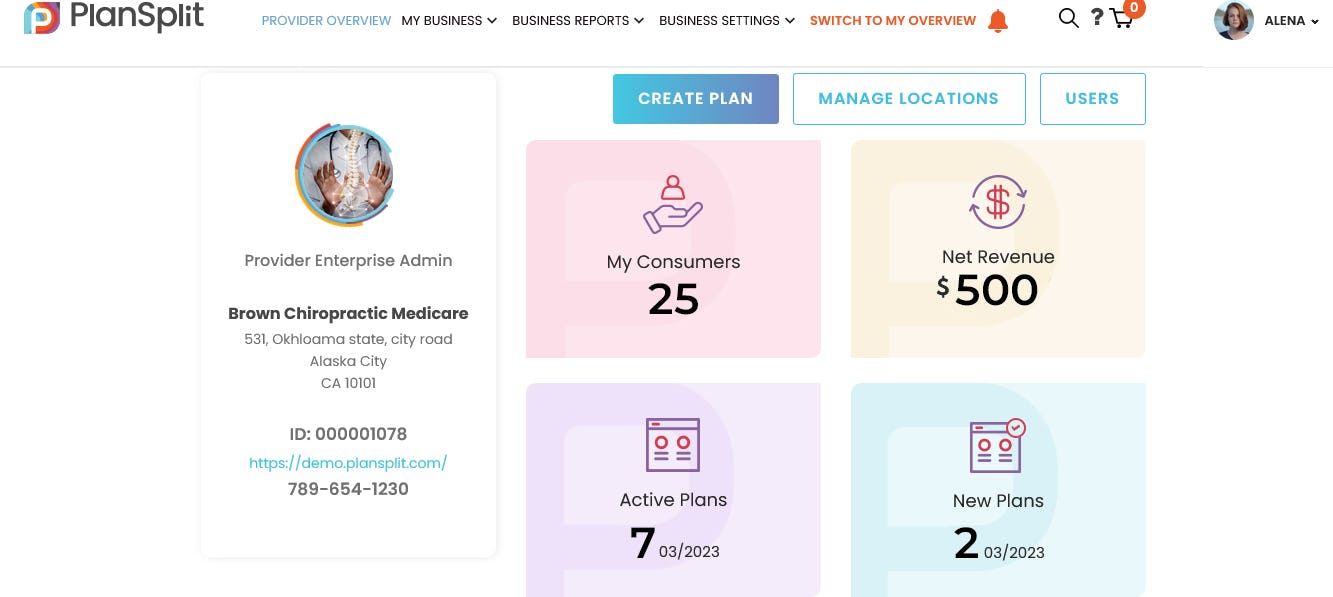Go to Provider Overview

coord(326,21)
